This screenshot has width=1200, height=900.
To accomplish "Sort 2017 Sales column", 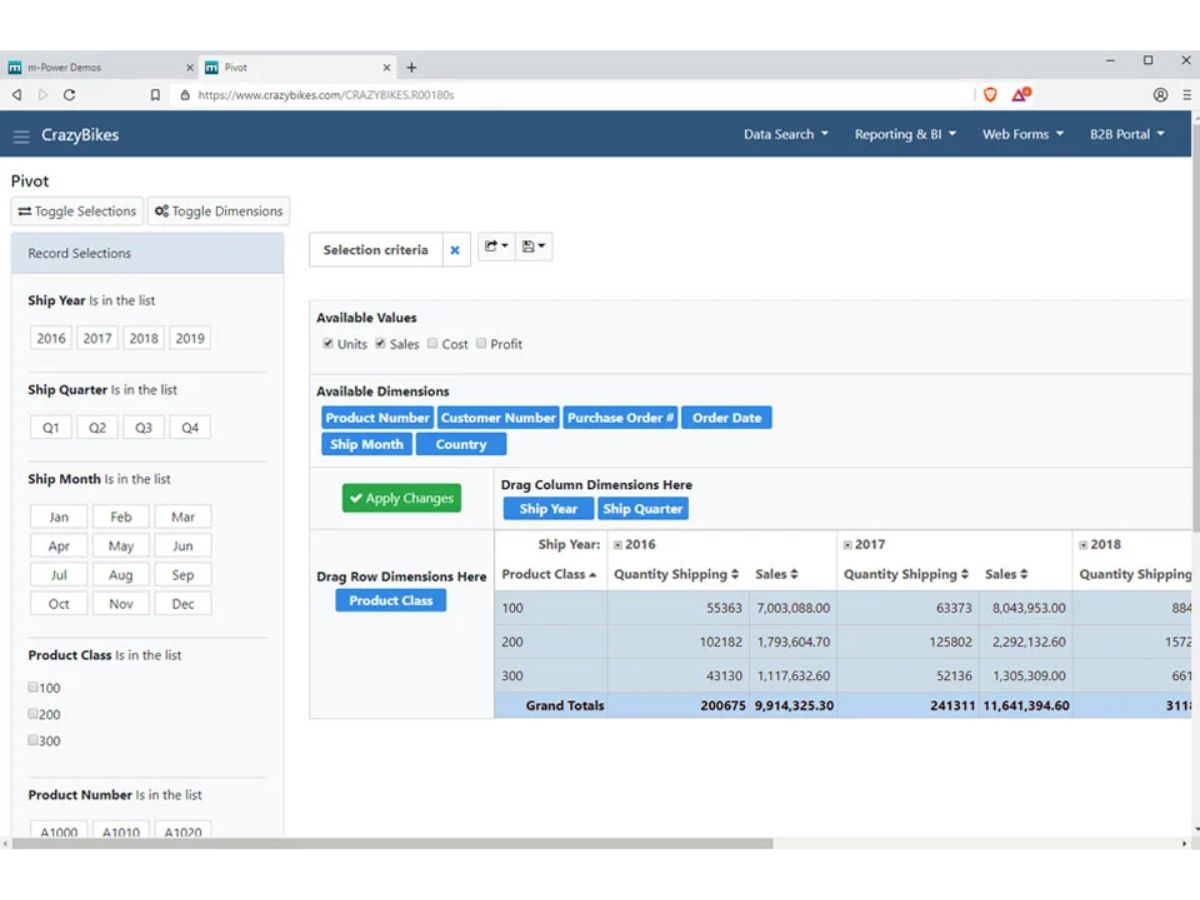I will pos(1024,575).
